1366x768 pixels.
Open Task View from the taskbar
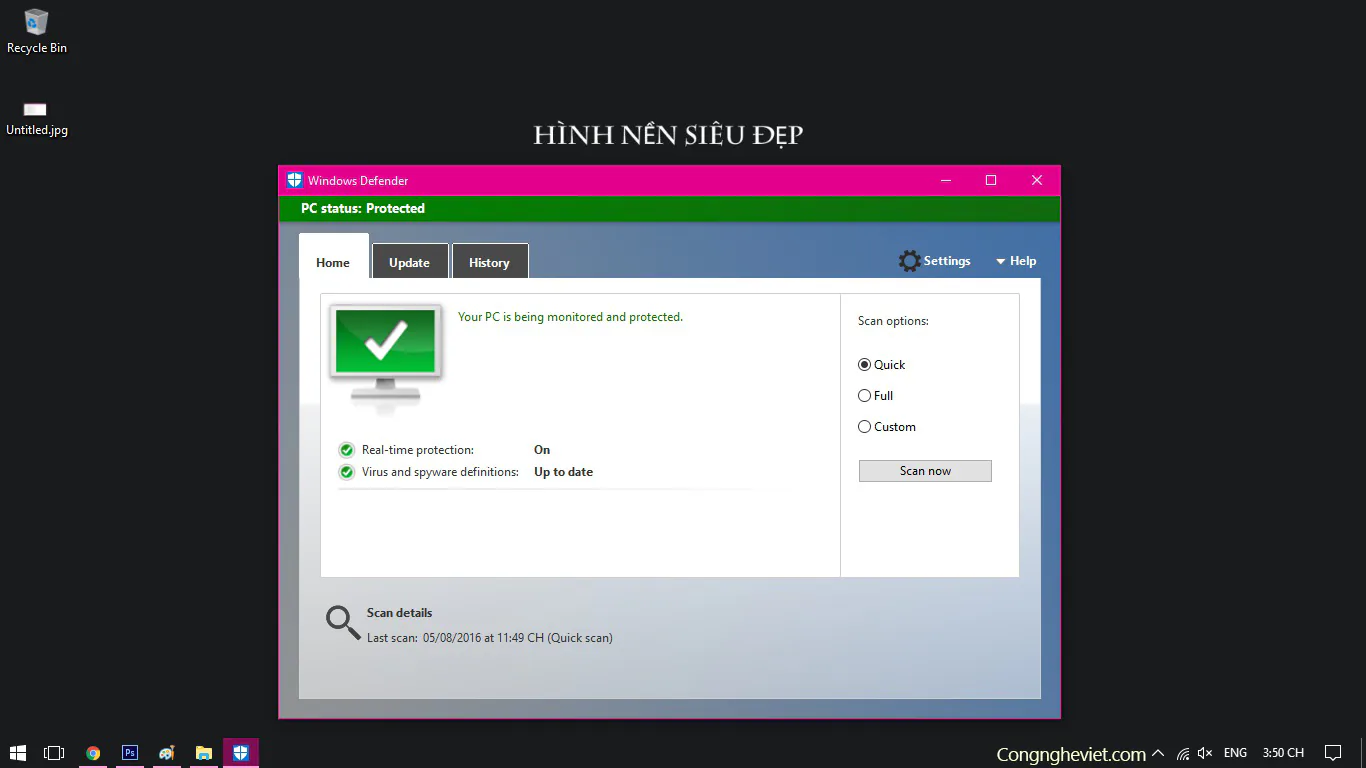pos(54,753)
